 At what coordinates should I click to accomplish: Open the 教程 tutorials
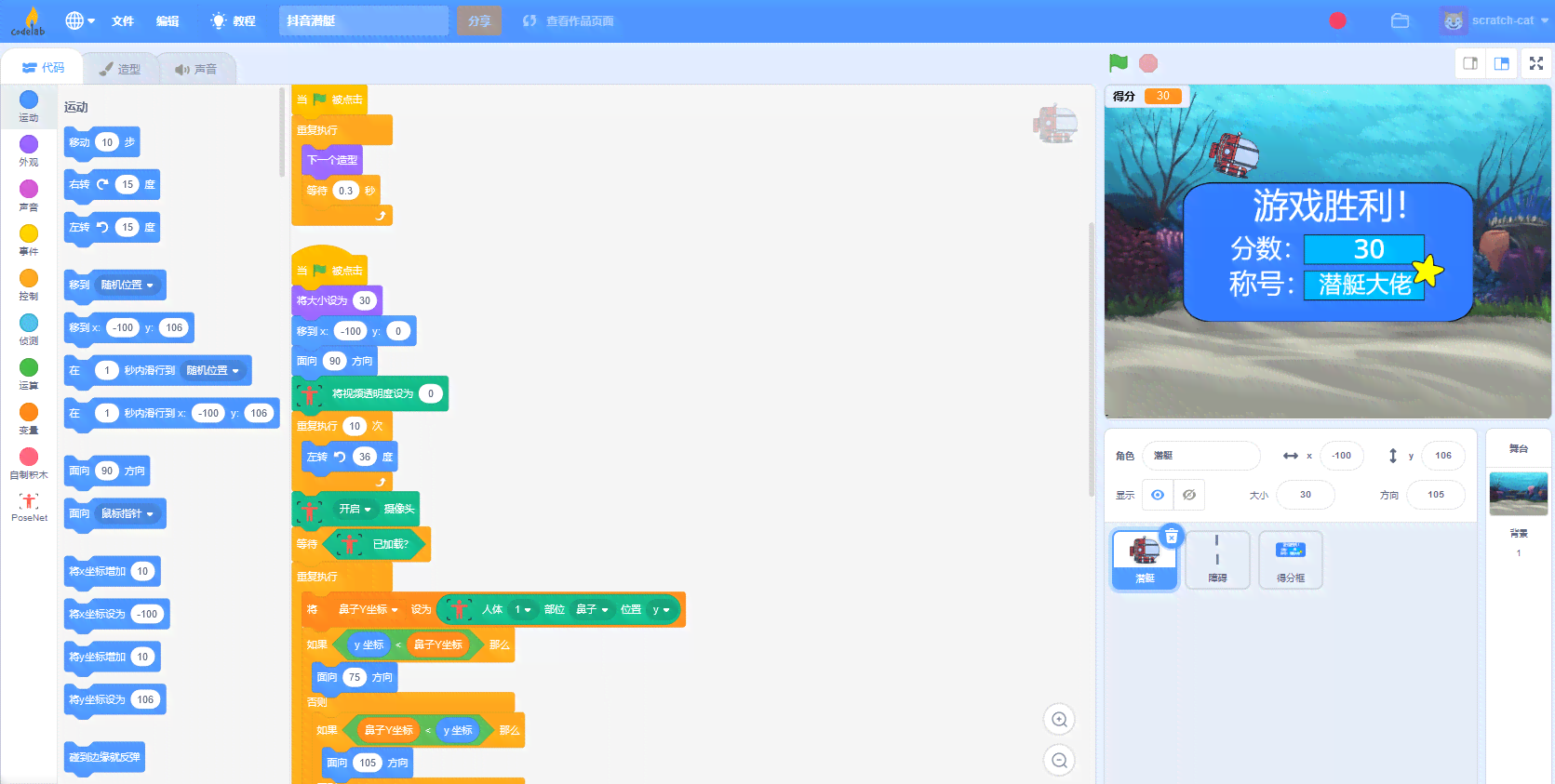tap(234, 20)
